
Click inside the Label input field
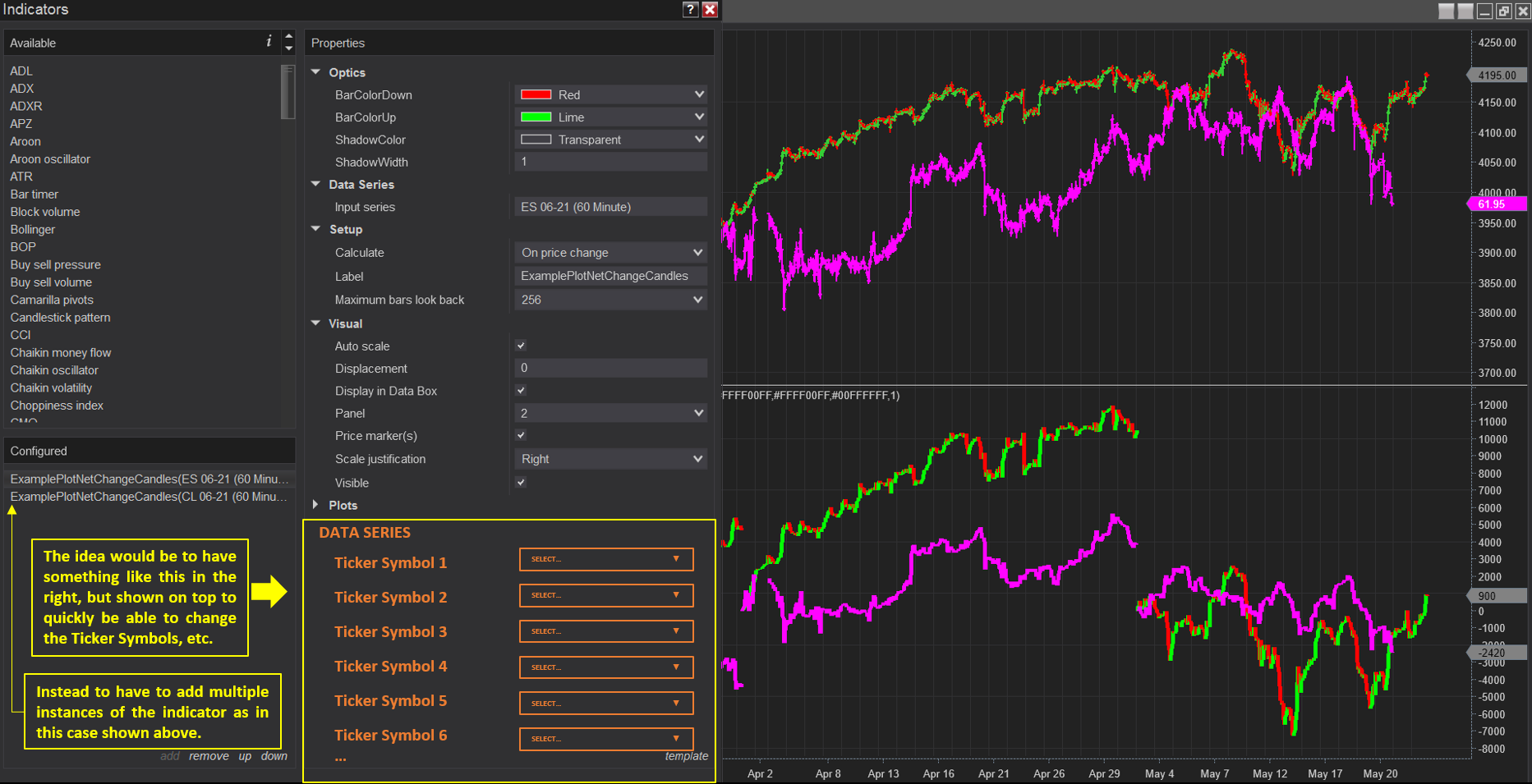(610, 276)
